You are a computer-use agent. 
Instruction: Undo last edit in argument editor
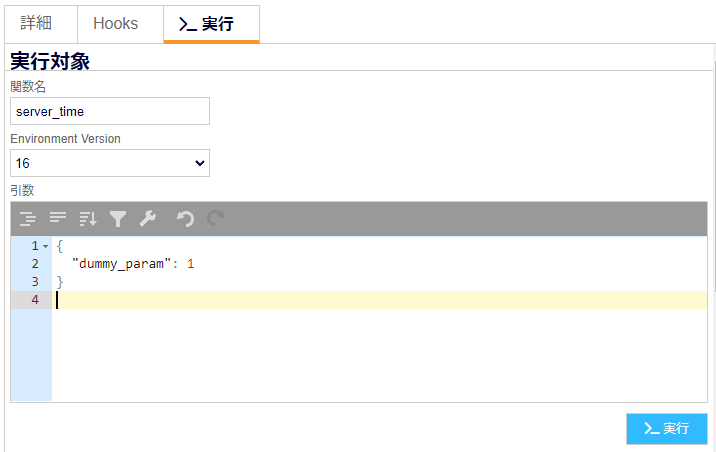point(185,219)
